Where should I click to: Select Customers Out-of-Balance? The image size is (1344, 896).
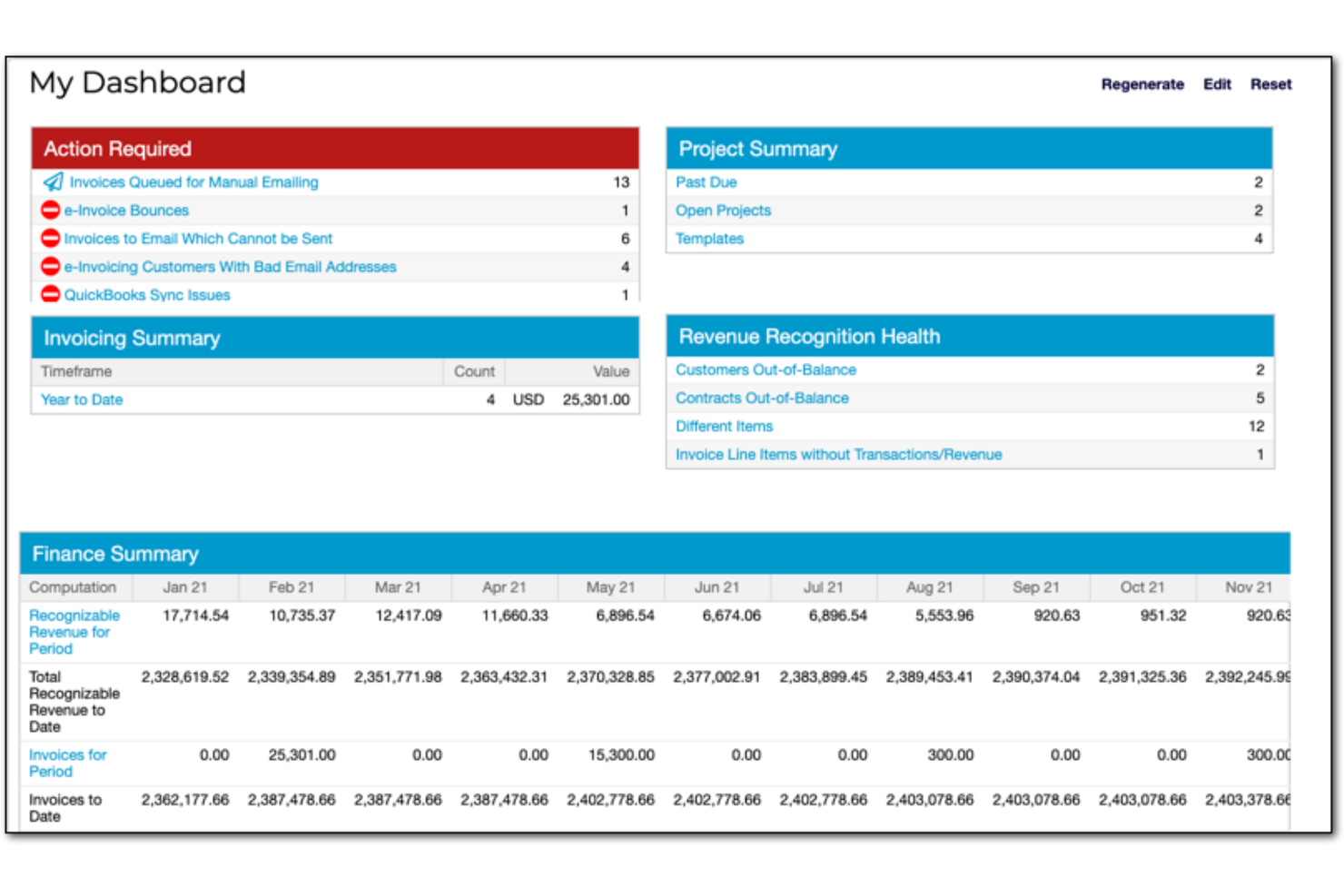766,369
